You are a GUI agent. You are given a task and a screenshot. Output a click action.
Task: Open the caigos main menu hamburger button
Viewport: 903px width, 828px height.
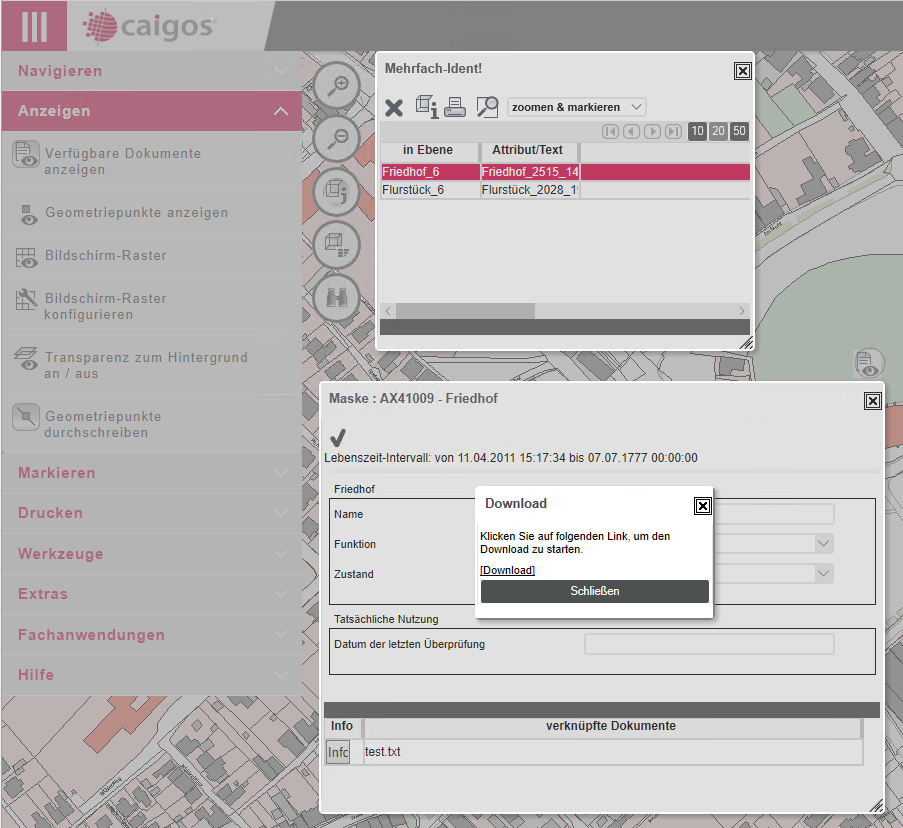click(34, 26)
